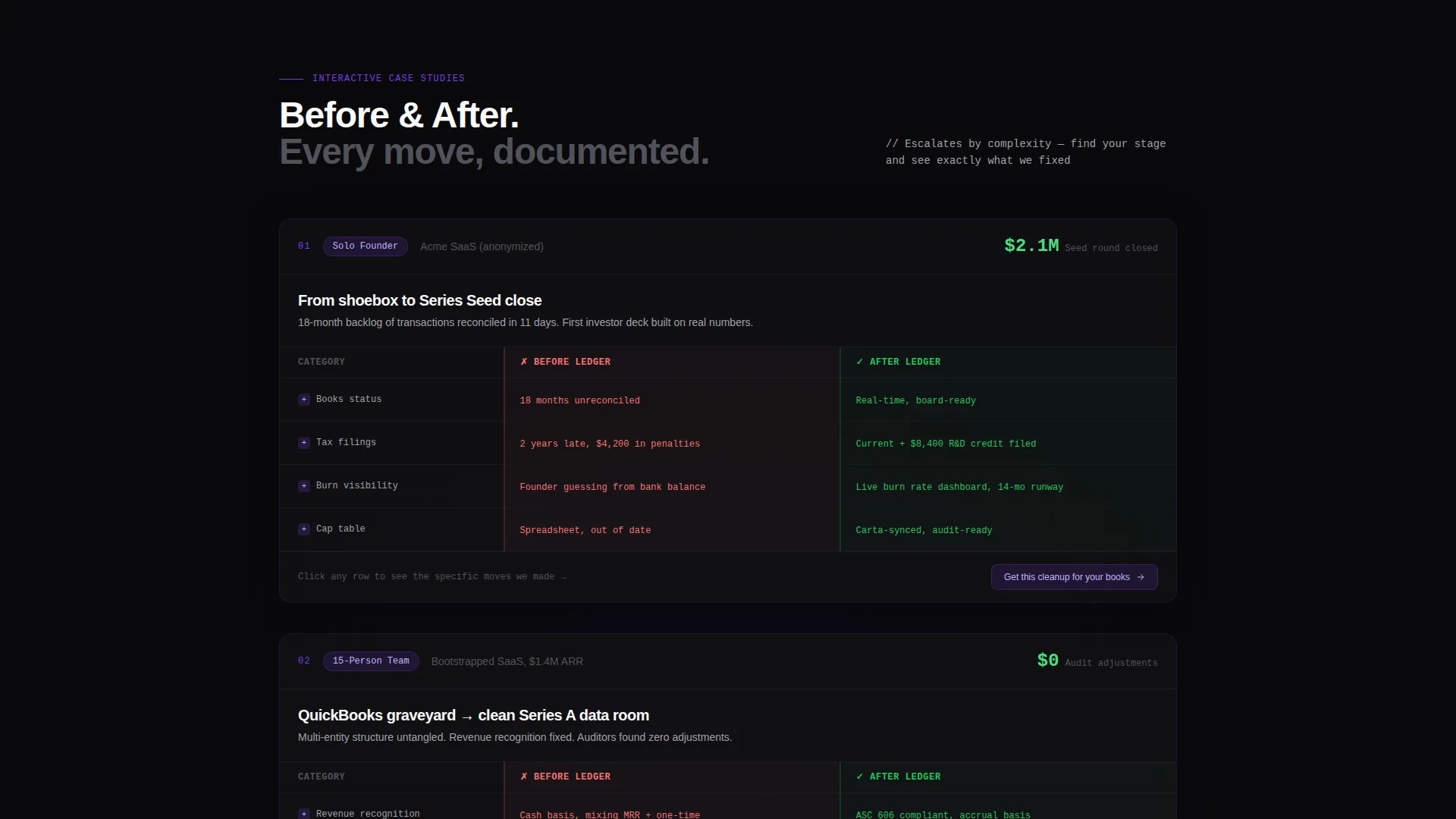The image size is (1456, 819).
Task: Click the 'Interactive Case Studies' label
Action: coord(388,78)
